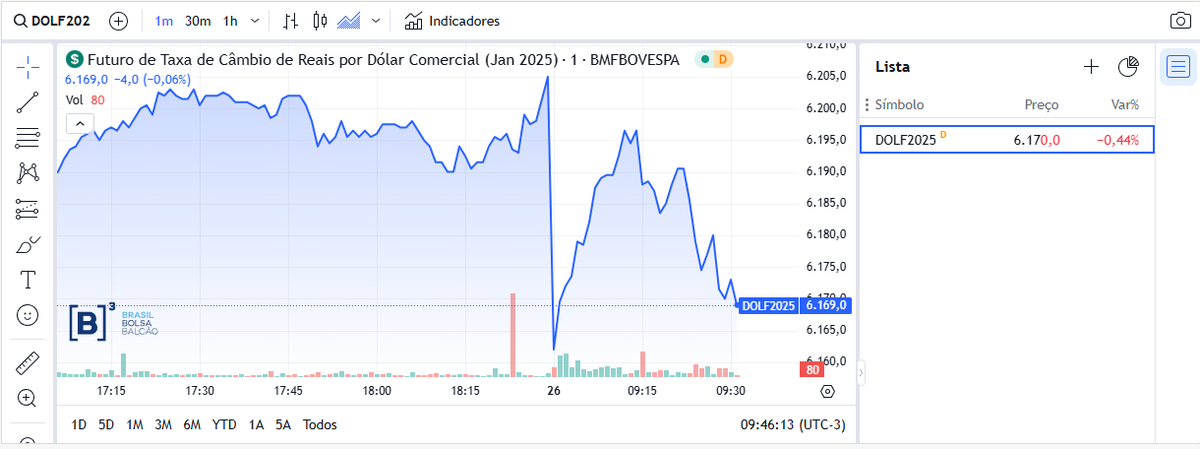Set range to 1D

tap(79, 425)
